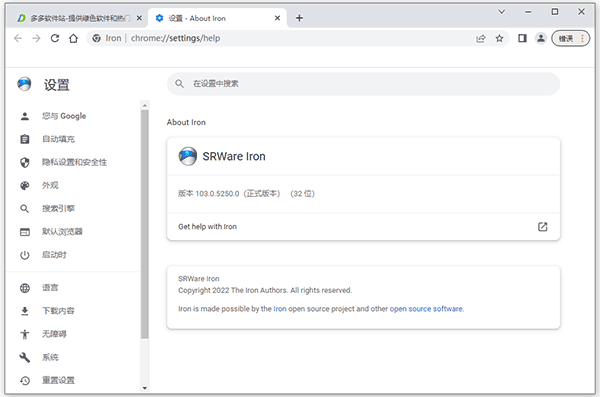
Task: Click the external link icon for Iron help
Action: (543, 227)
